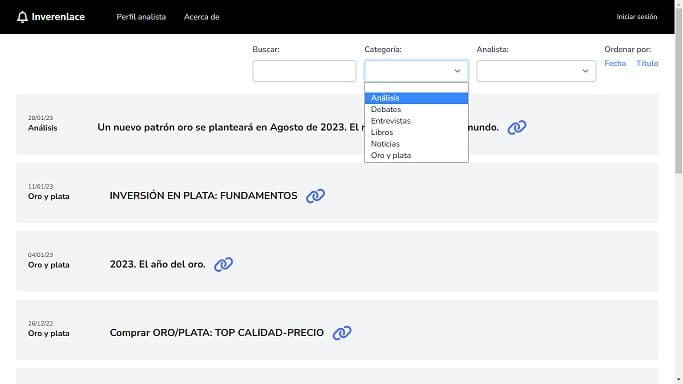
Task: Click the Análisis category label under 28/01/23
Action: (43, 128)
